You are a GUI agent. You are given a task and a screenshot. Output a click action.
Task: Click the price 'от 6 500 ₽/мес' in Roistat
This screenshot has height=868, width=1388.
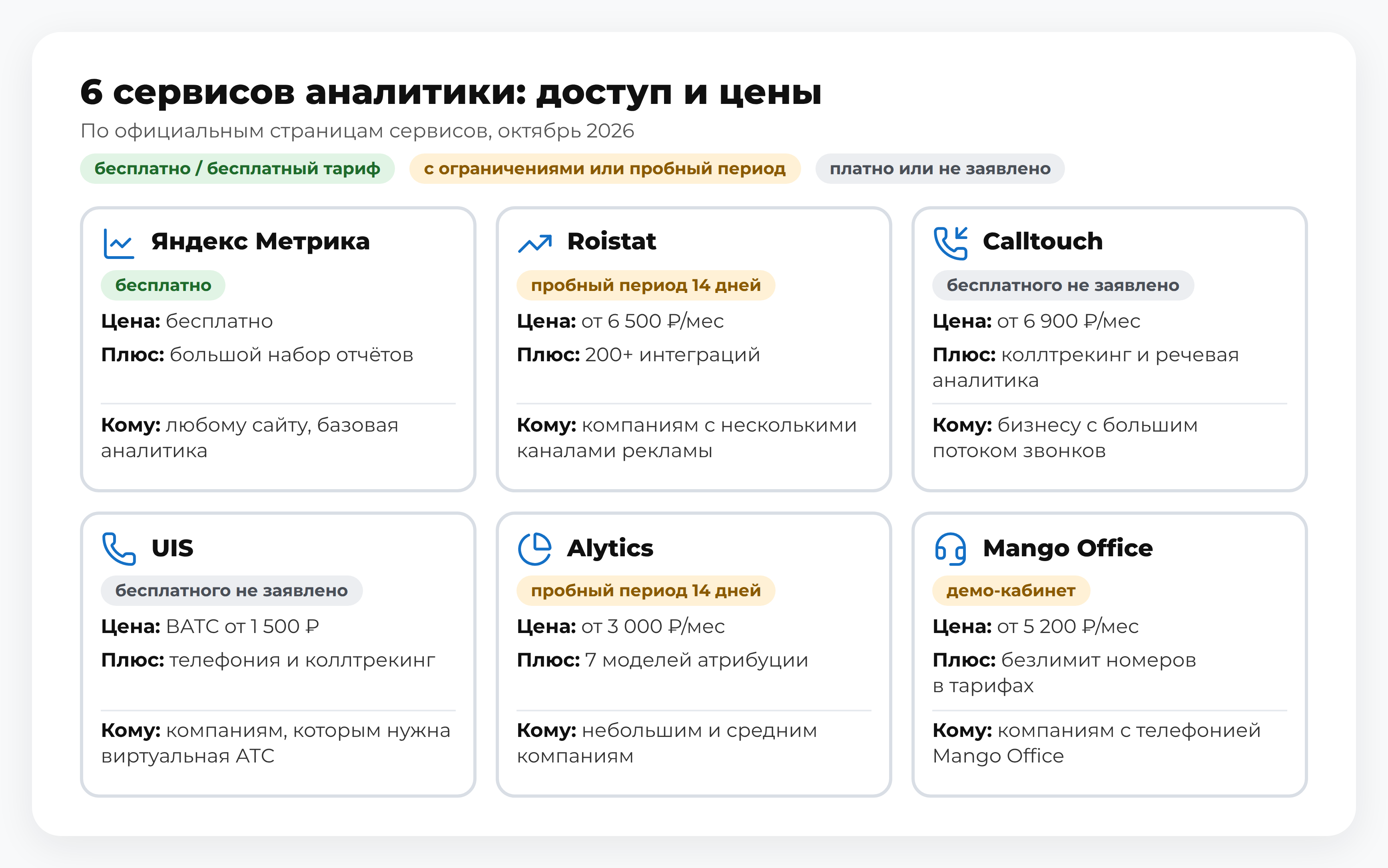pos(652,321)
